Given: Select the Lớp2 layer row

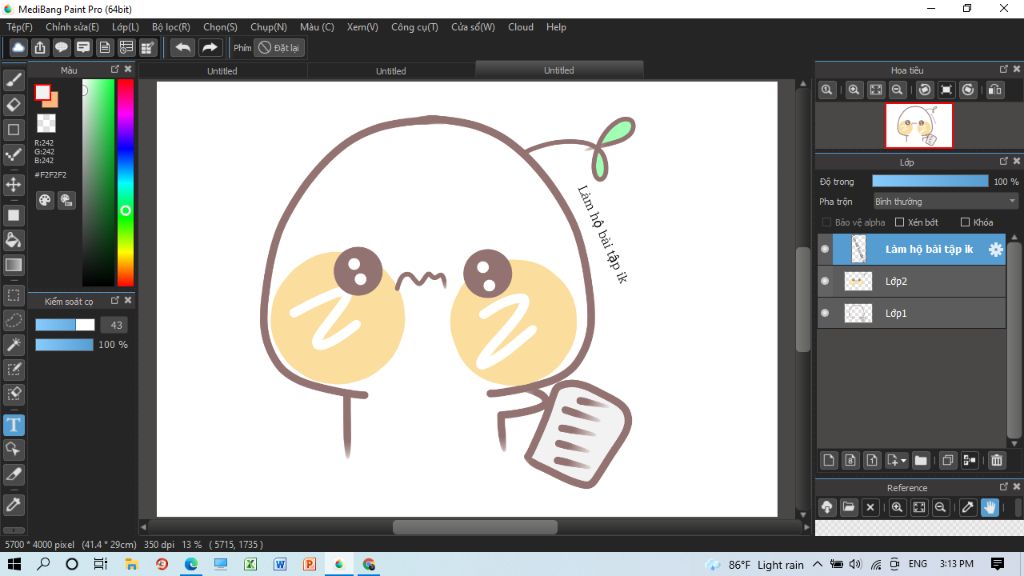Looking at the screenshot, I should (x=912, y=281).
